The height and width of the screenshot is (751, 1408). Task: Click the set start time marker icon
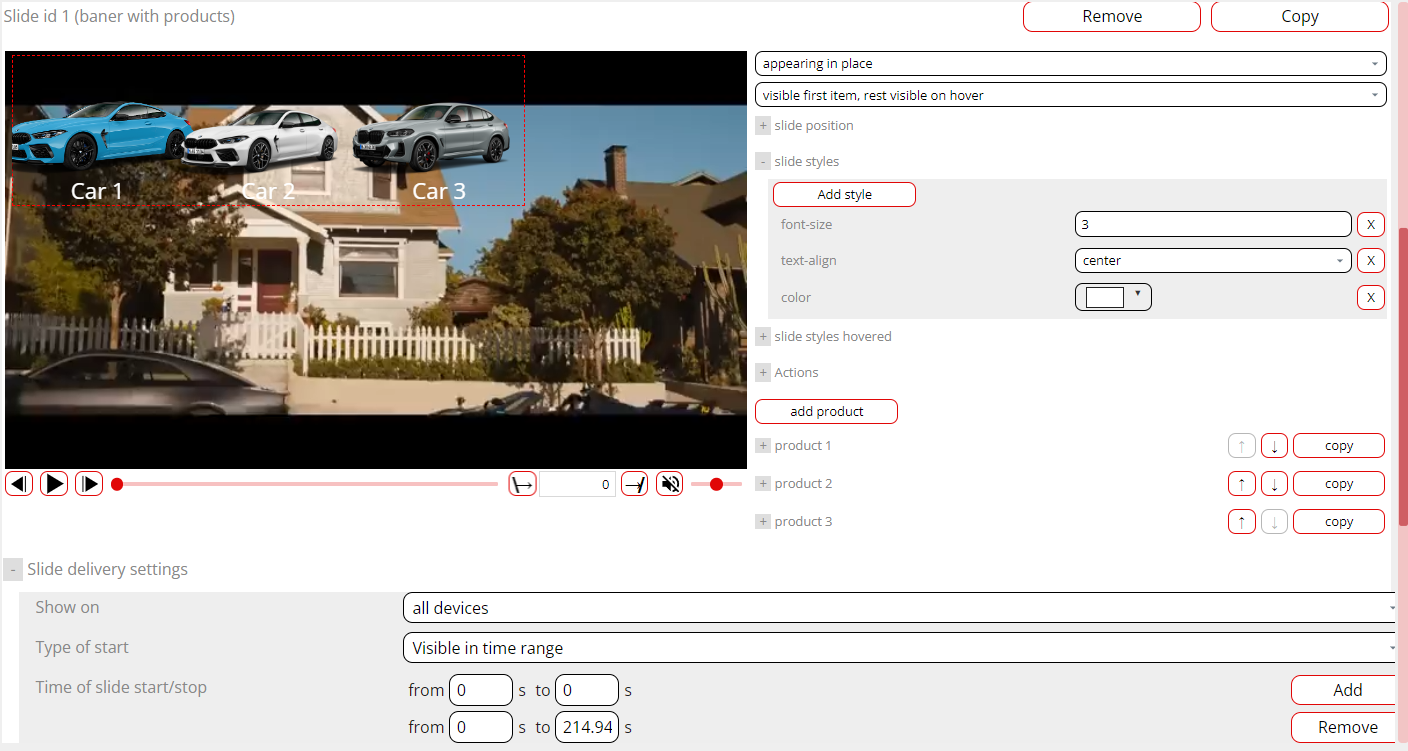pyautogui.click(x=523, y=485)
